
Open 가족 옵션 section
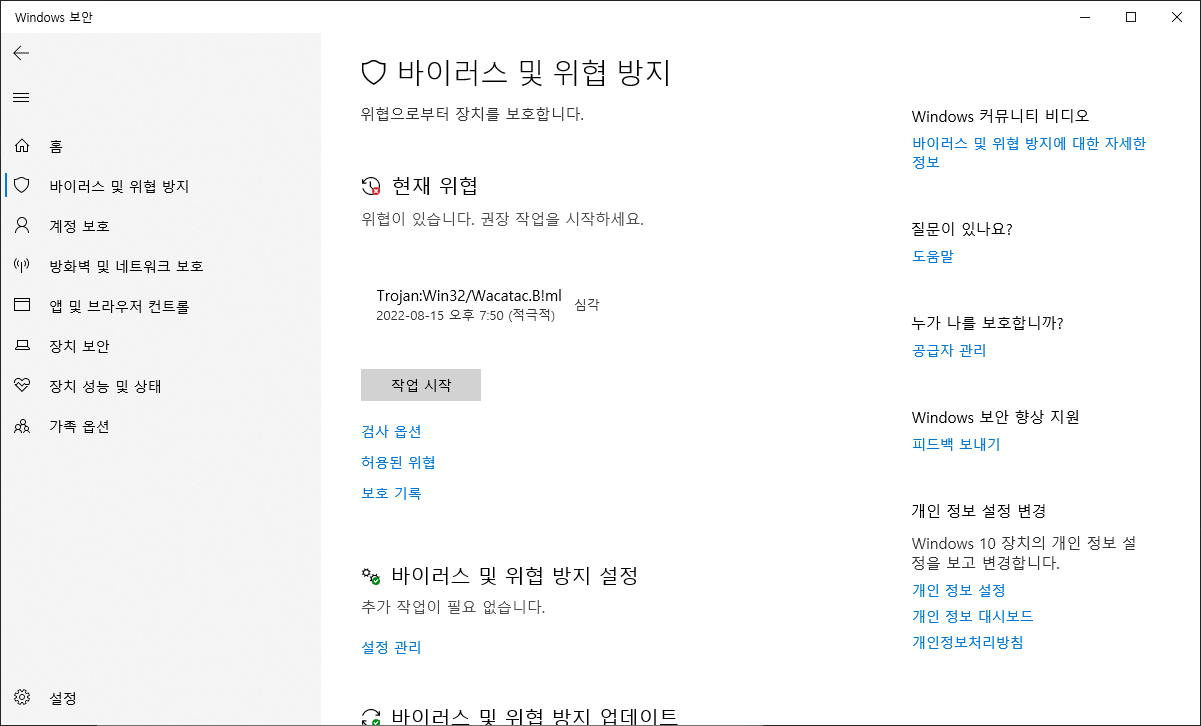(x=160, y=426)
